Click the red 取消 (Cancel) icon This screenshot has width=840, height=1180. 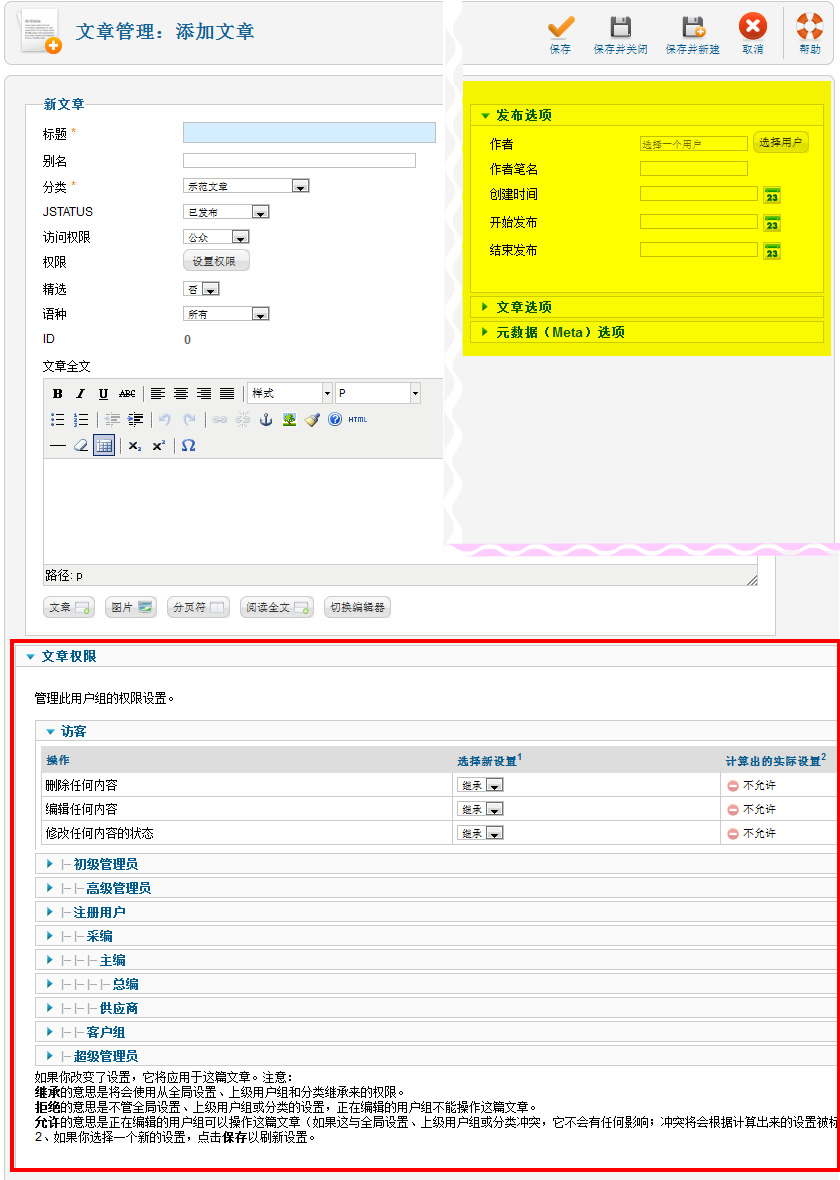[x=753, y=27]
